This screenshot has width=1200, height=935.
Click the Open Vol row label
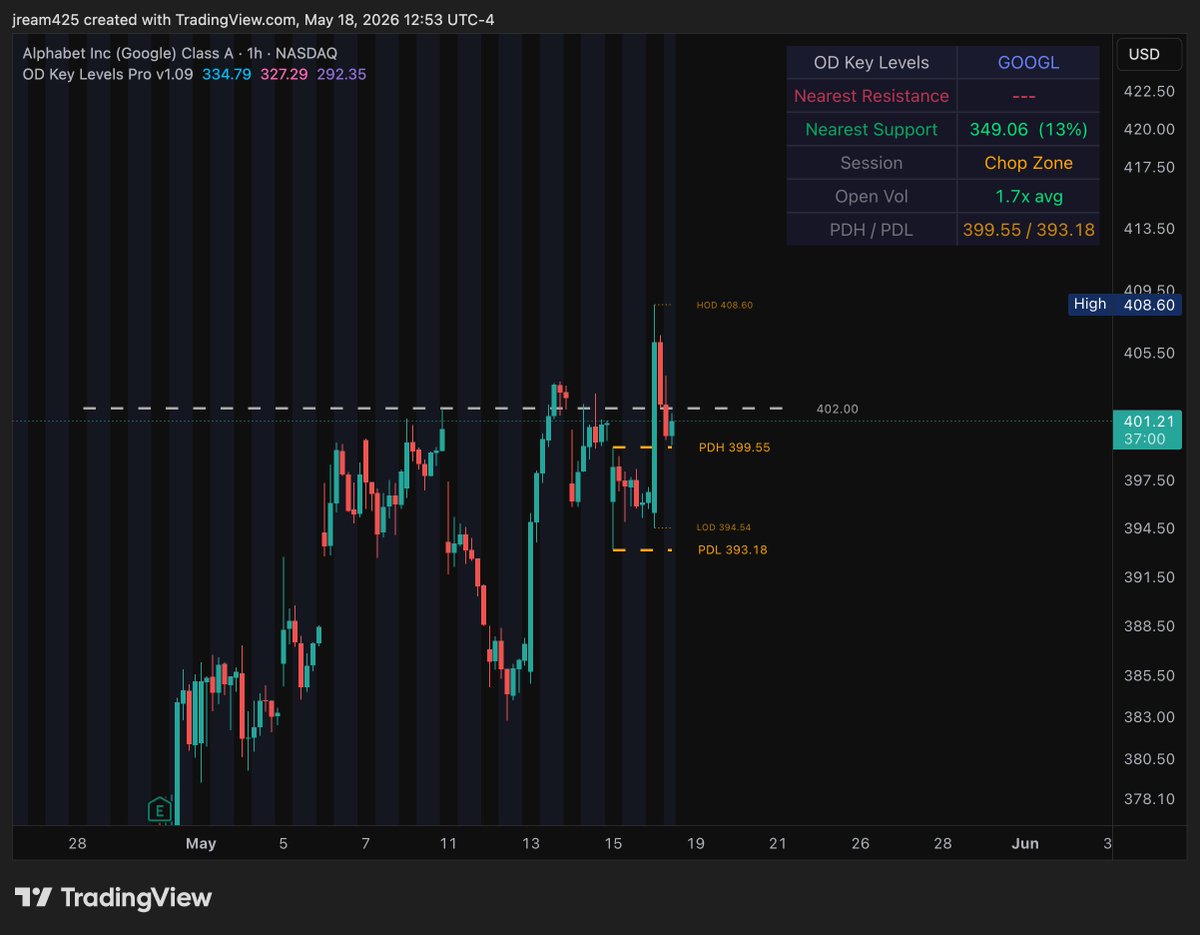(872, 196)
